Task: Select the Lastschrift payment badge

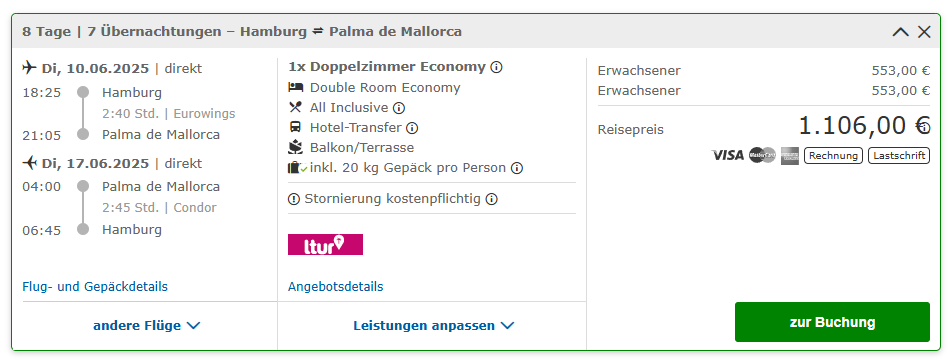Action: 899,156
